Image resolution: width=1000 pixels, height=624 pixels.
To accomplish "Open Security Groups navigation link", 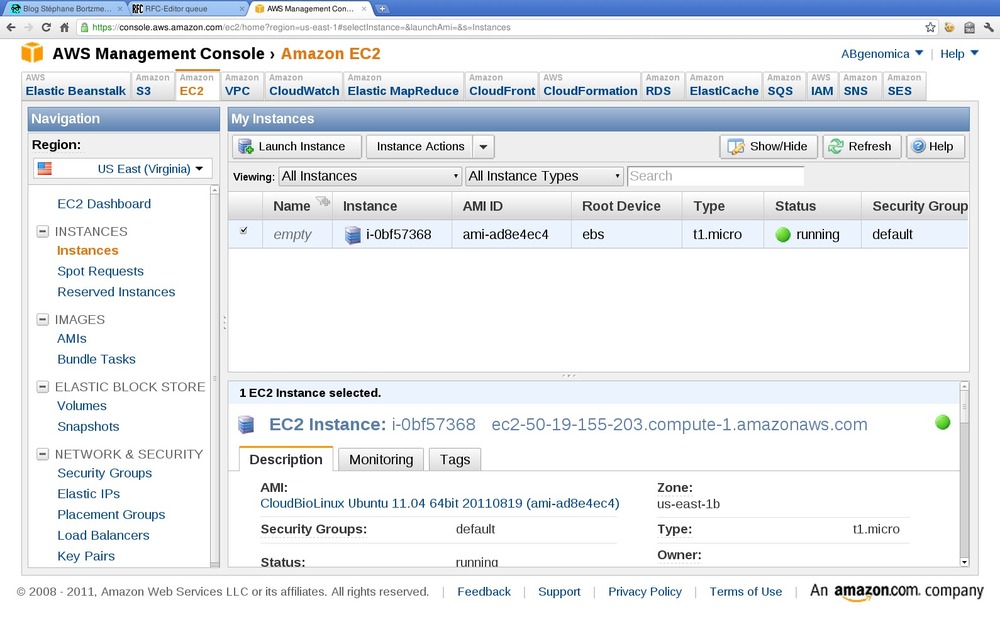I will [105, 473].
